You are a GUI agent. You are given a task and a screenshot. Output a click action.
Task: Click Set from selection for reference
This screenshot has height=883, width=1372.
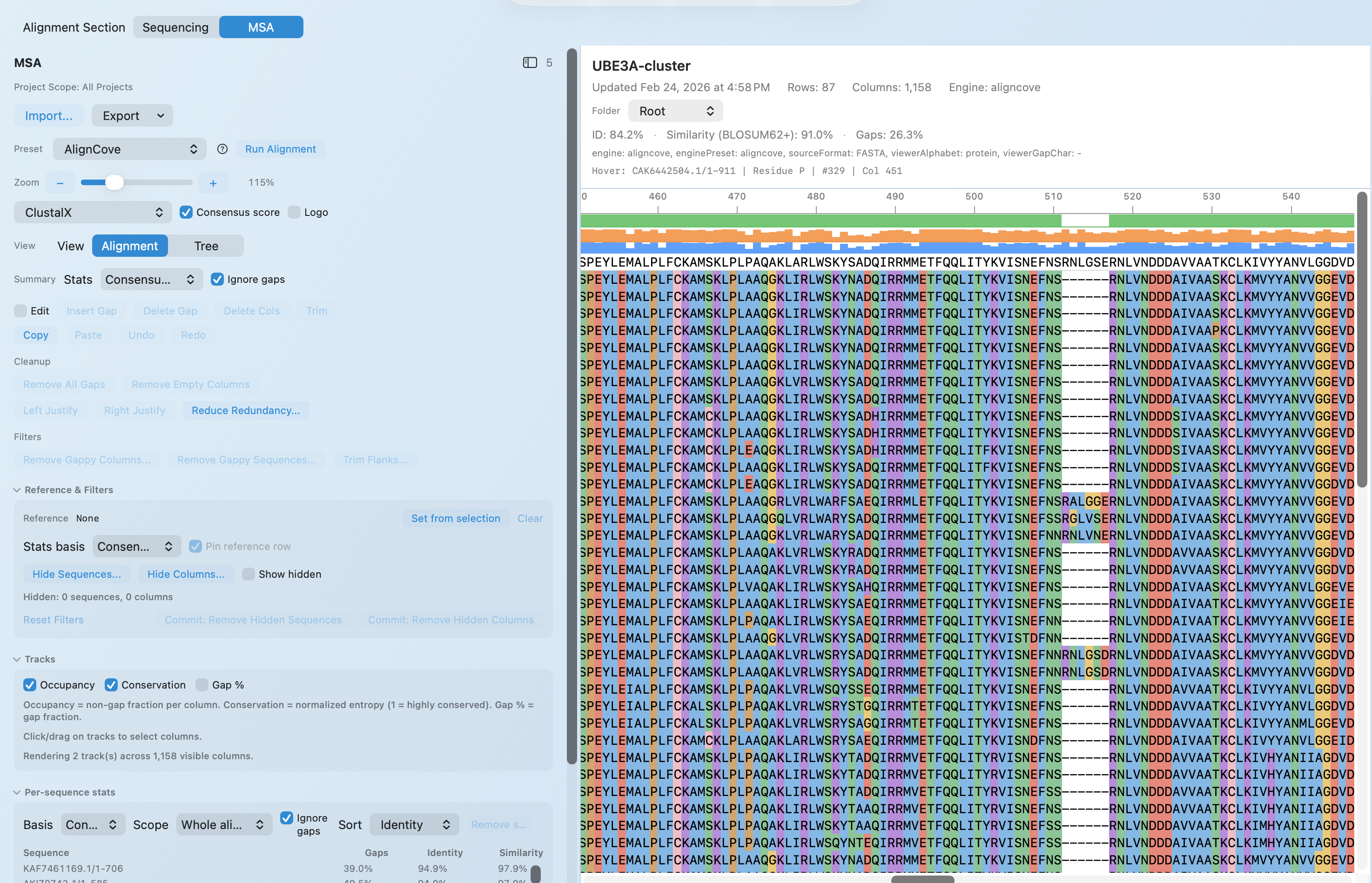click(456, 518)
